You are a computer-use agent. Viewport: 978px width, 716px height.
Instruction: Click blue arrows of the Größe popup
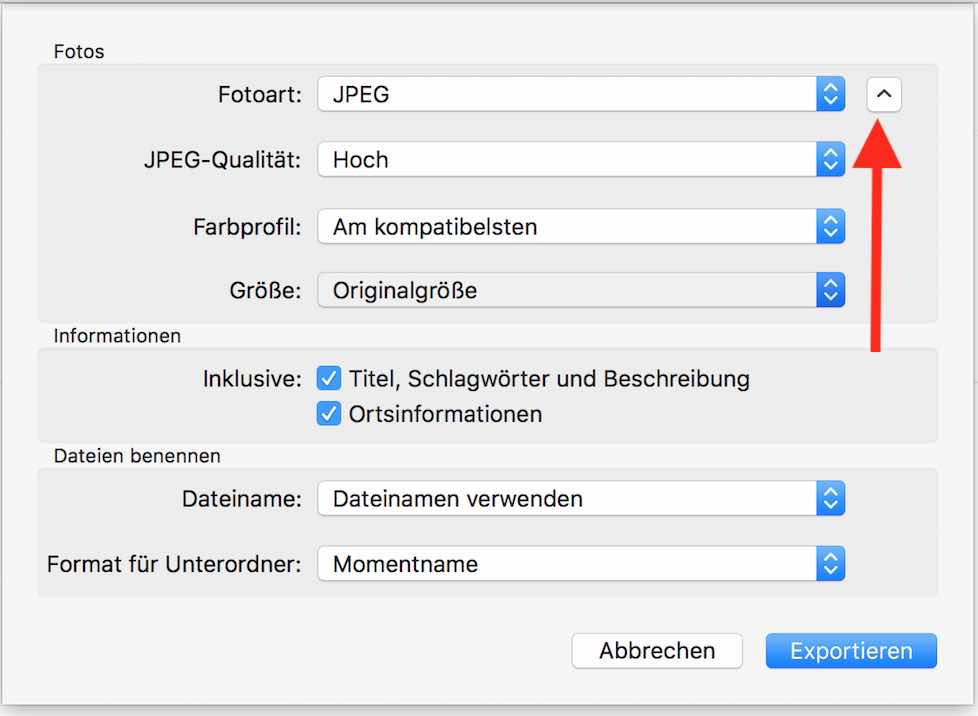(x=830, y=291)
